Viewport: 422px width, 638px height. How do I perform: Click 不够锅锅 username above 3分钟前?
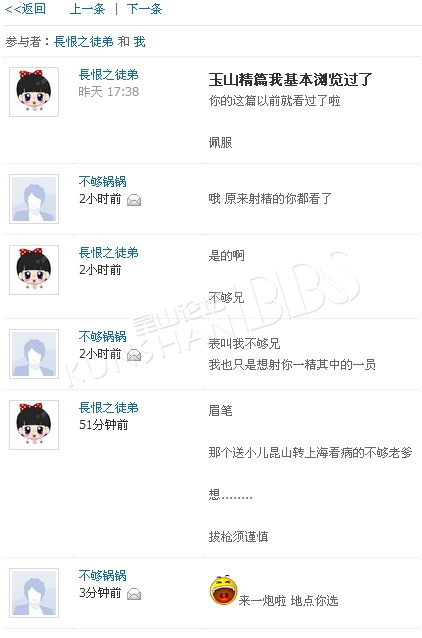tap(103, 575)
